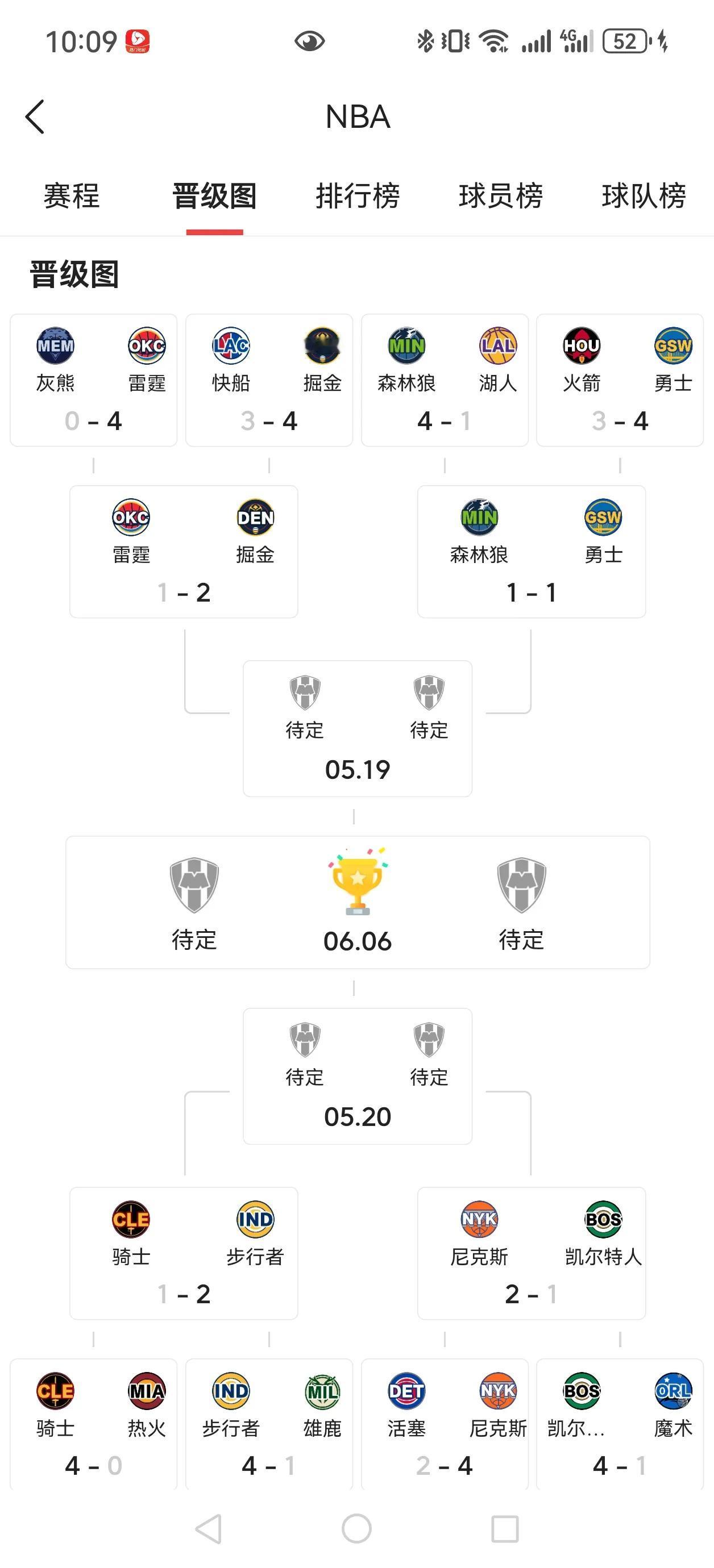
Task: Open the 球队榜 tab
Action: [644, 196]
